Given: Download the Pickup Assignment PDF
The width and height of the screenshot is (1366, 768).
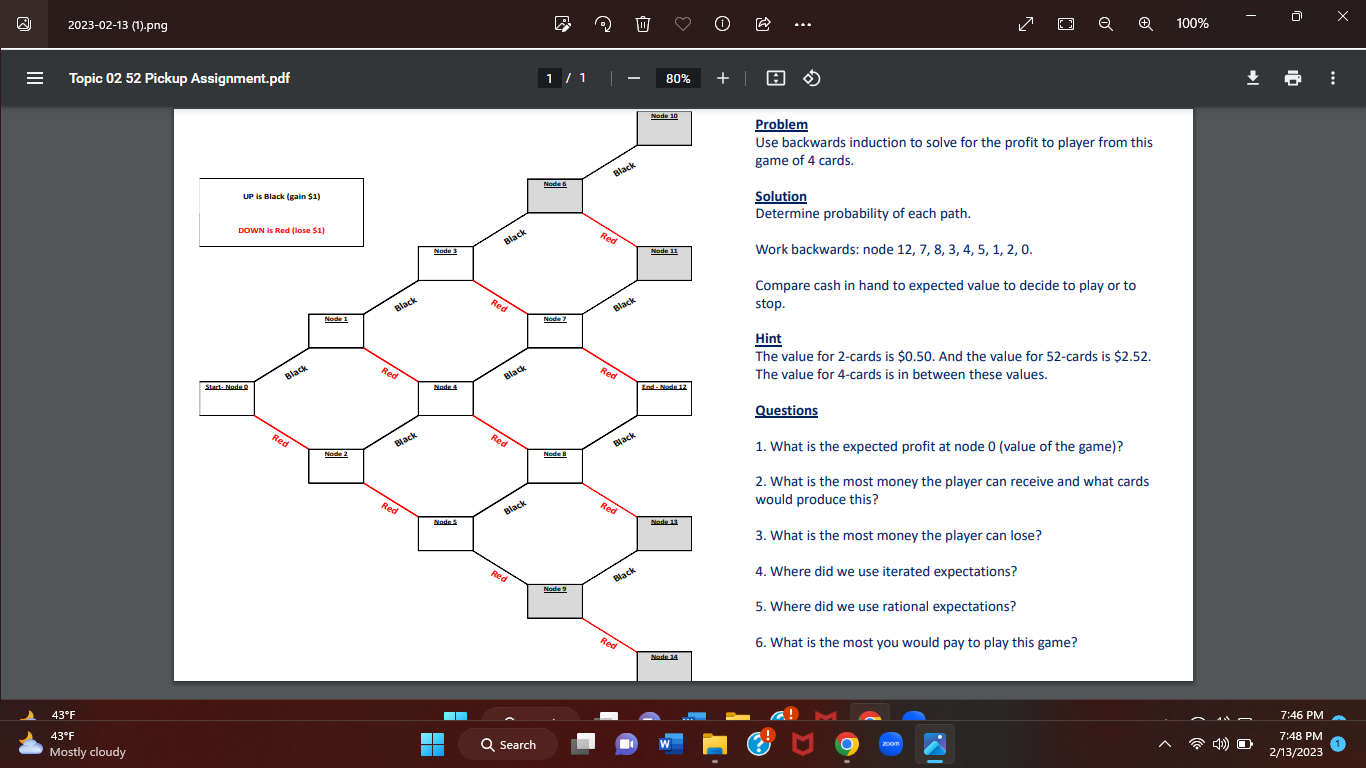Looking at the screenshot, I should 1252,78.
